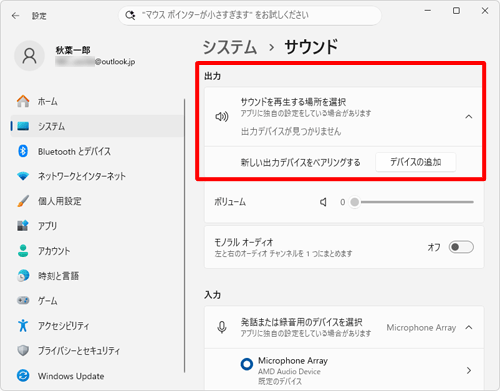Viewport: 500px width, 391px height.
Task: Open アプリ settings page
Action: (x=97, y=226)
